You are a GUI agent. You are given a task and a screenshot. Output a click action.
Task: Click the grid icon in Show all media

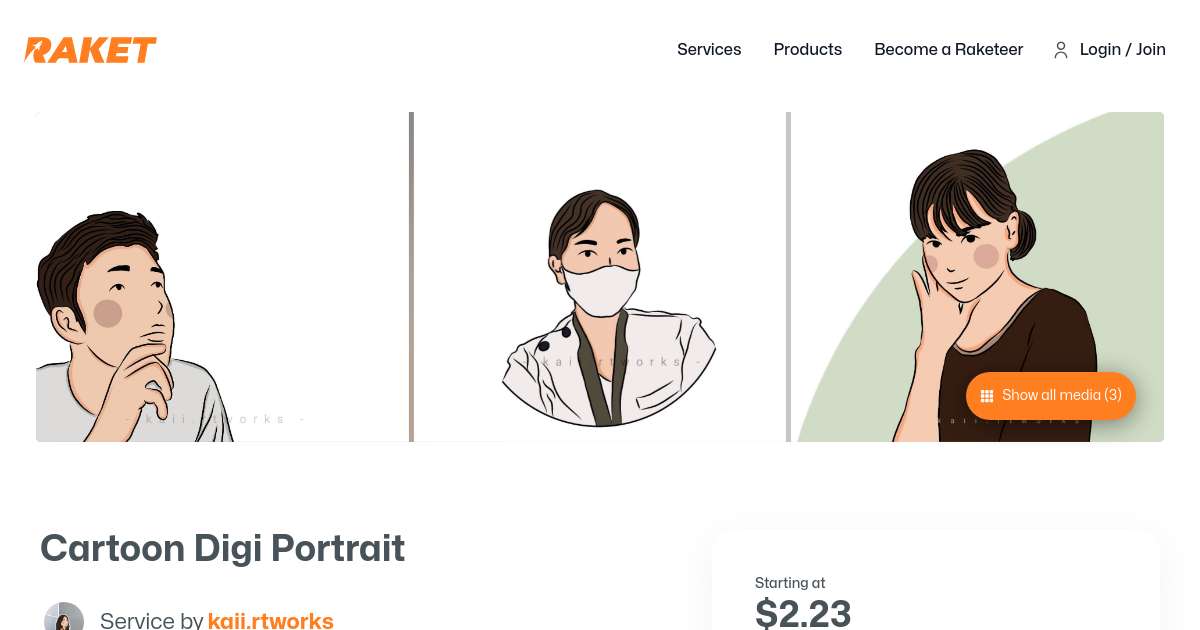987,396
